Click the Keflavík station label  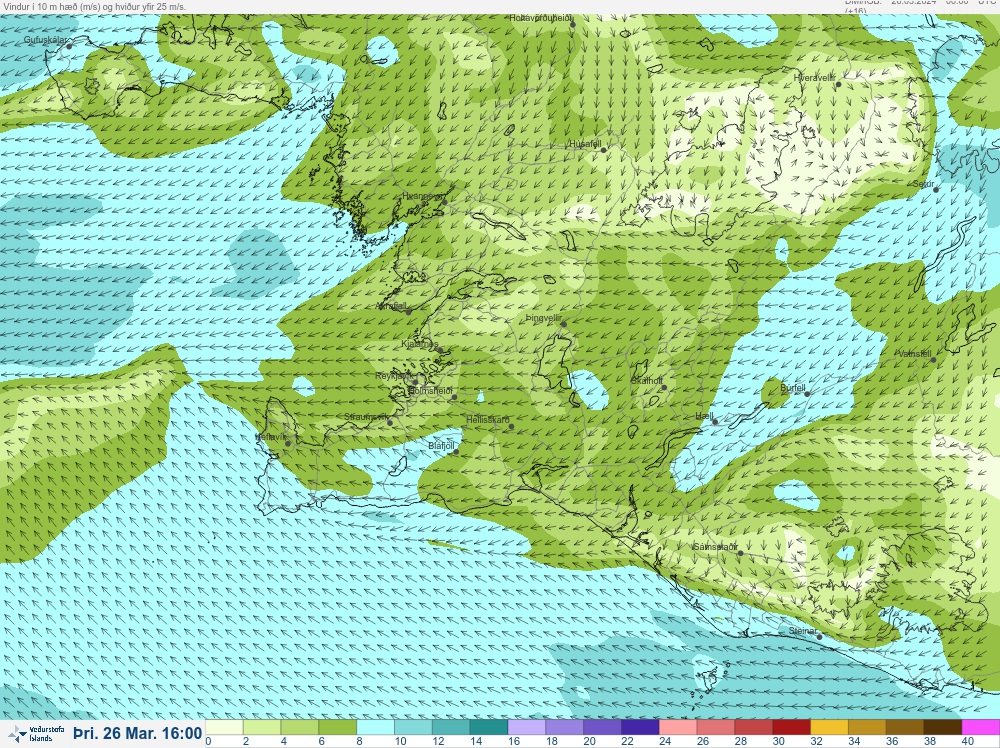click(270, 437)
